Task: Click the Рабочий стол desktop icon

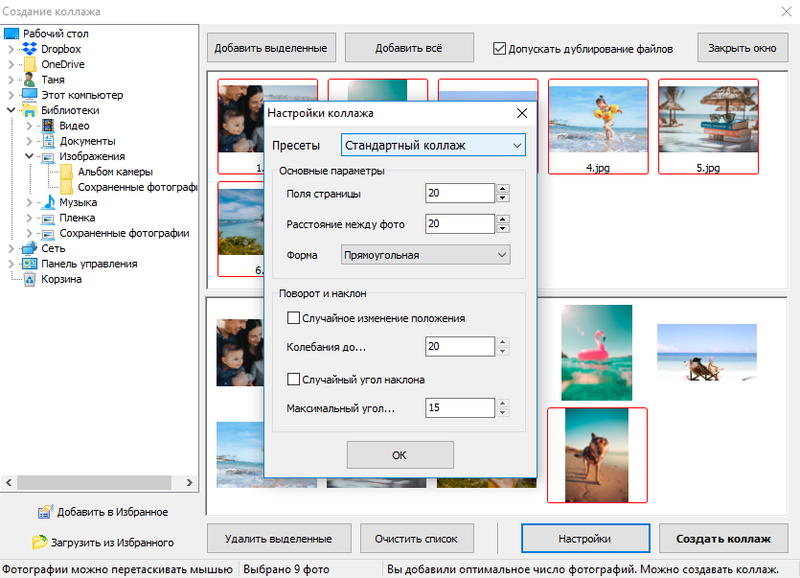Action: (11, 34)
